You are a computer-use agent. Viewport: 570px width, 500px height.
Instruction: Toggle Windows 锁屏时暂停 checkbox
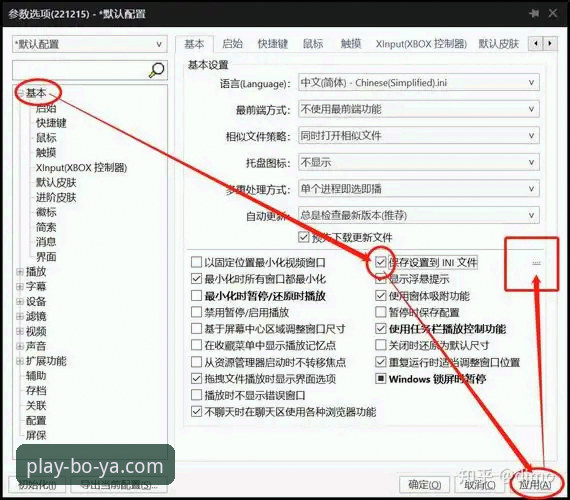pyautogui.click(x=381, y=379)
